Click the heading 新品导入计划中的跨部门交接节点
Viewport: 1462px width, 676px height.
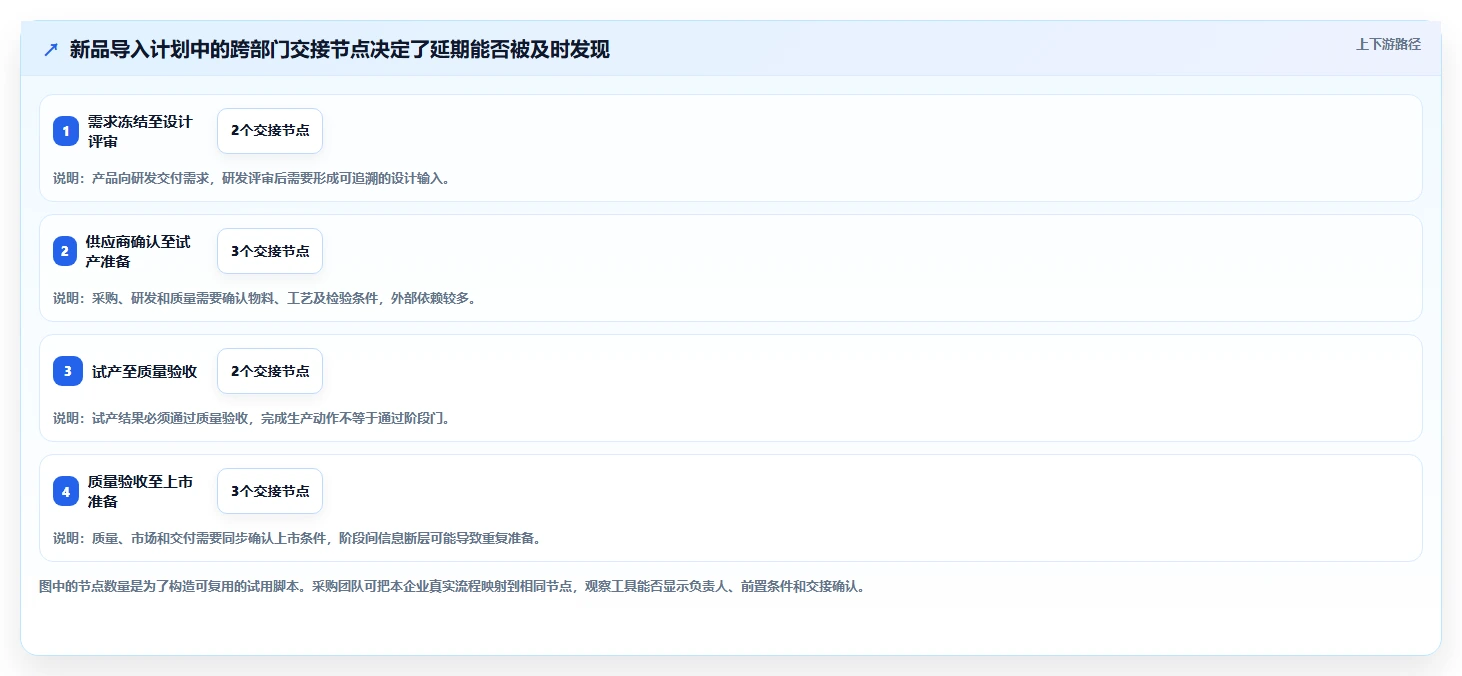point(340,50)
